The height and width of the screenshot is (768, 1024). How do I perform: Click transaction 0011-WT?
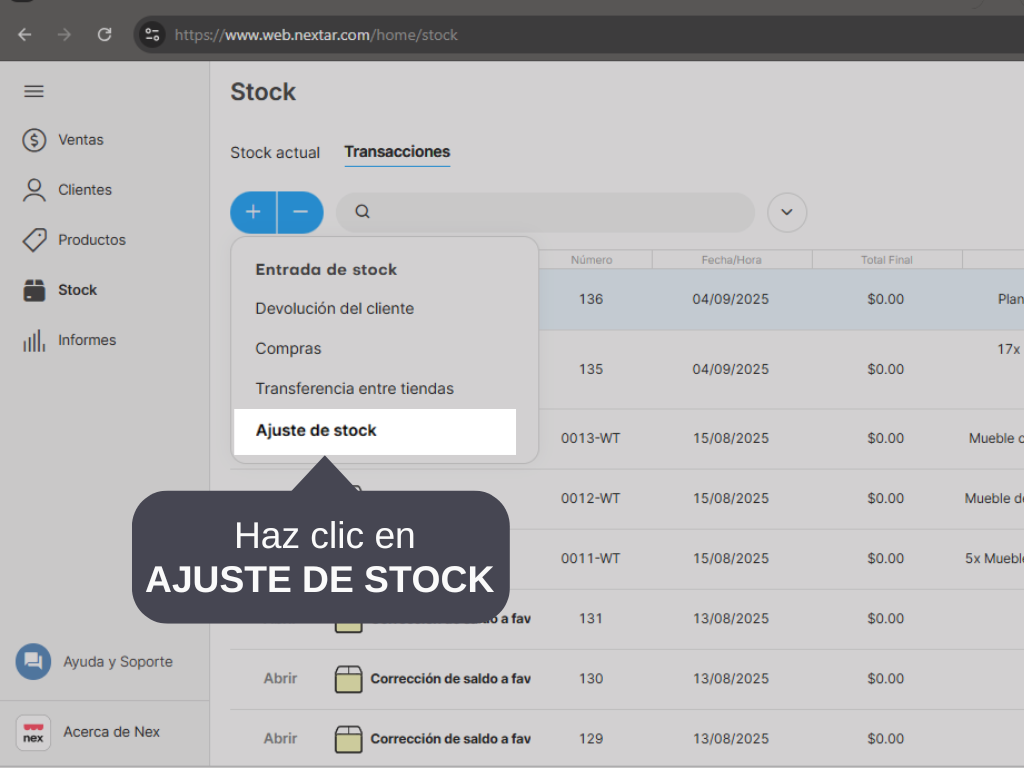[x=590, y=558]
